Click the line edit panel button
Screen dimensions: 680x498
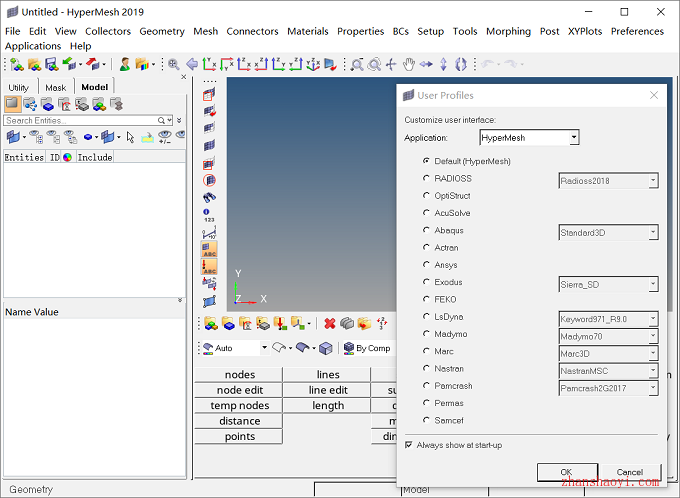point(327,390)
